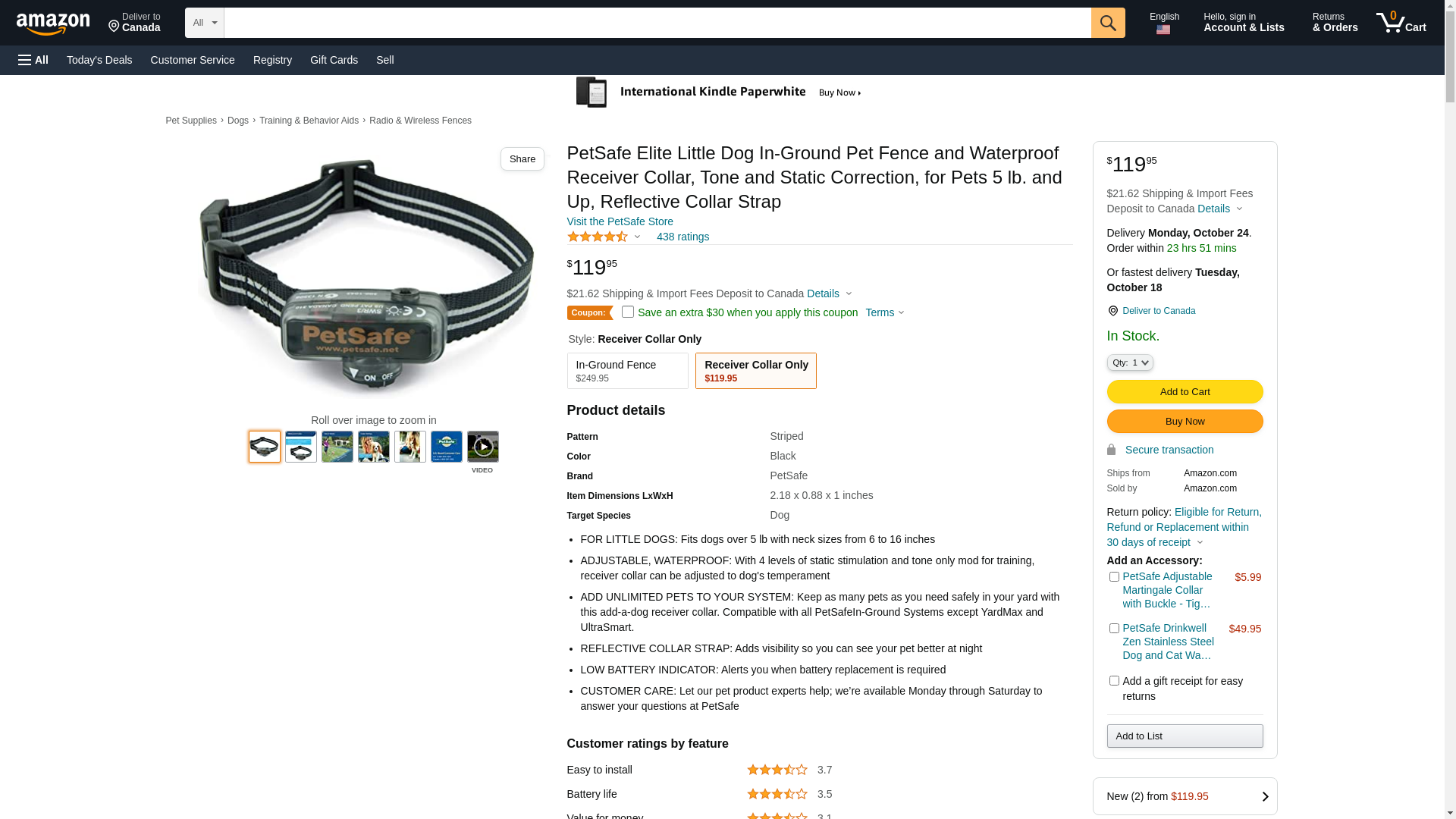Visit the PetSafe Store link
This screenshot has width=1456, height=819.
point(620,221)
